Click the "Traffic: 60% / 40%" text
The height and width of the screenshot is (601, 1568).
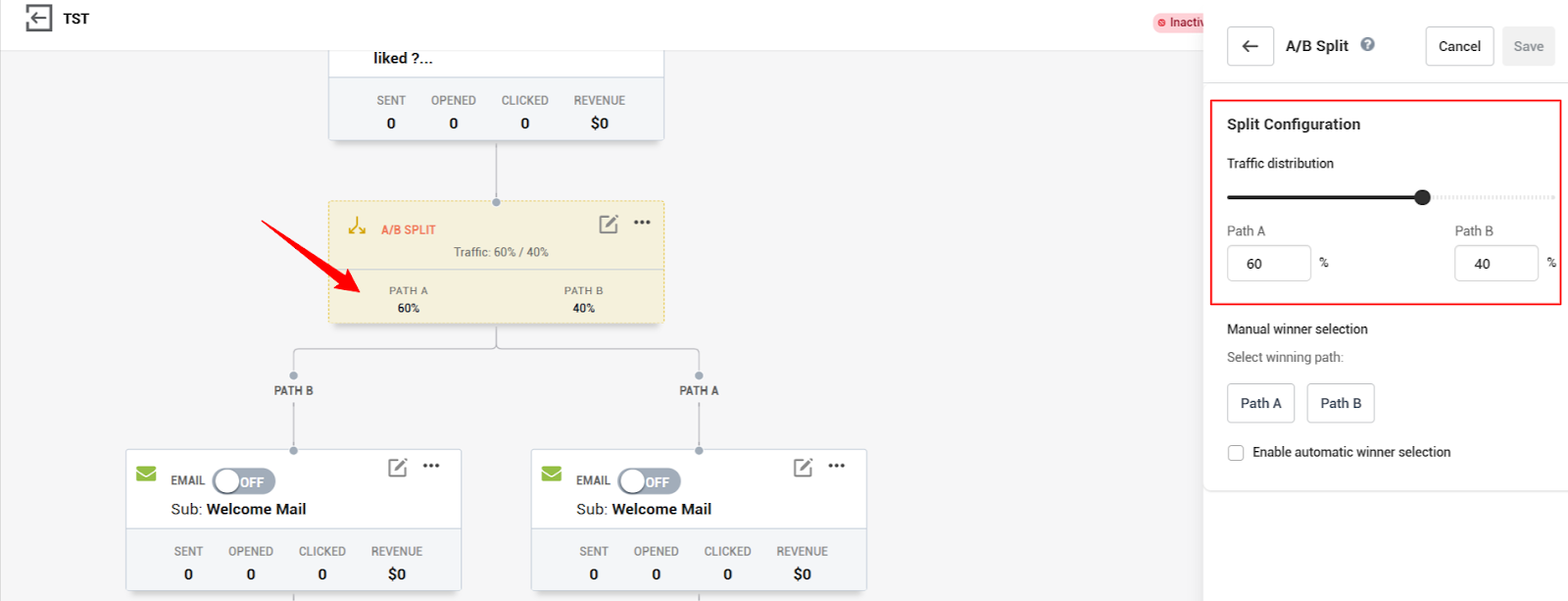click(x=501, y=252)
